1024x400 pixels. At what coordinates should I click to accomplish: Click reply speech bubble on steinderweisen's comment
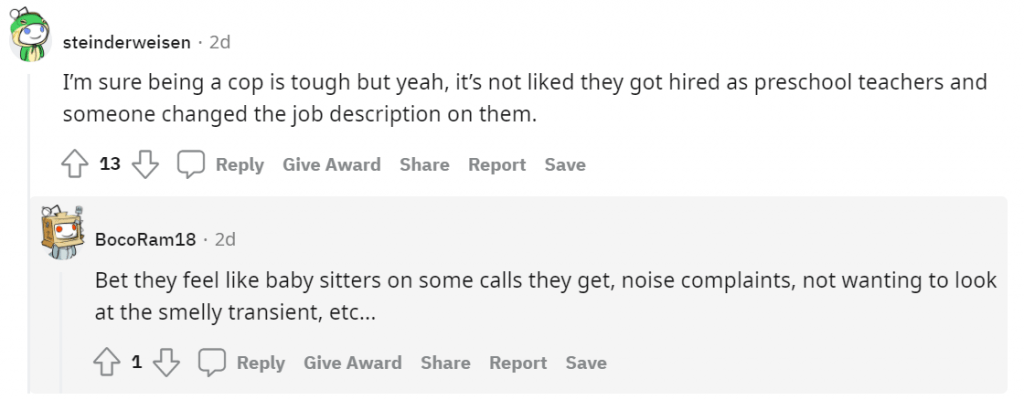tap(191, 165)
